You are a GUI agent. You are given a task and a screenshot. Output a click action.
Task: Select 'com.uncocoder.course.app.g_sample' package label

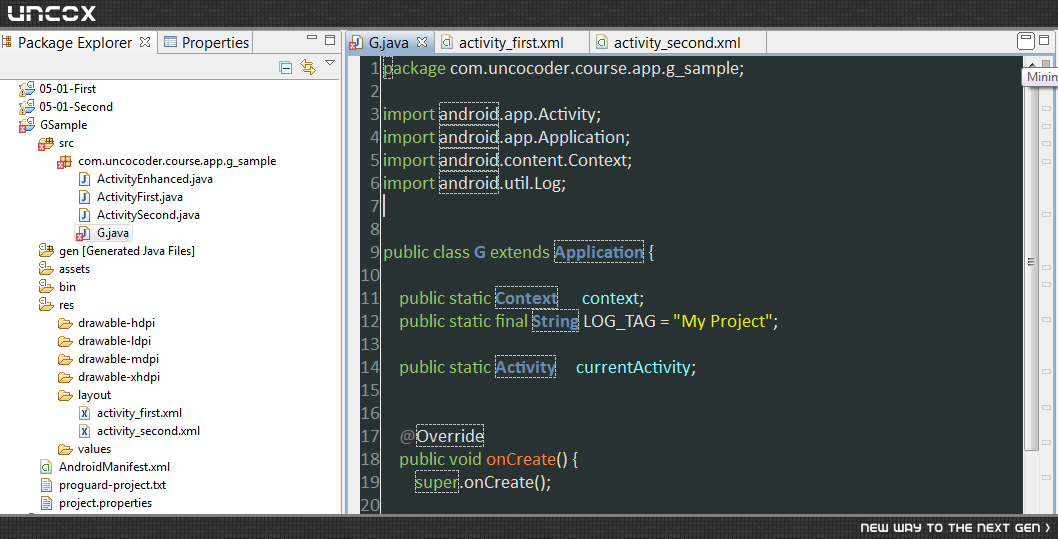177,161
